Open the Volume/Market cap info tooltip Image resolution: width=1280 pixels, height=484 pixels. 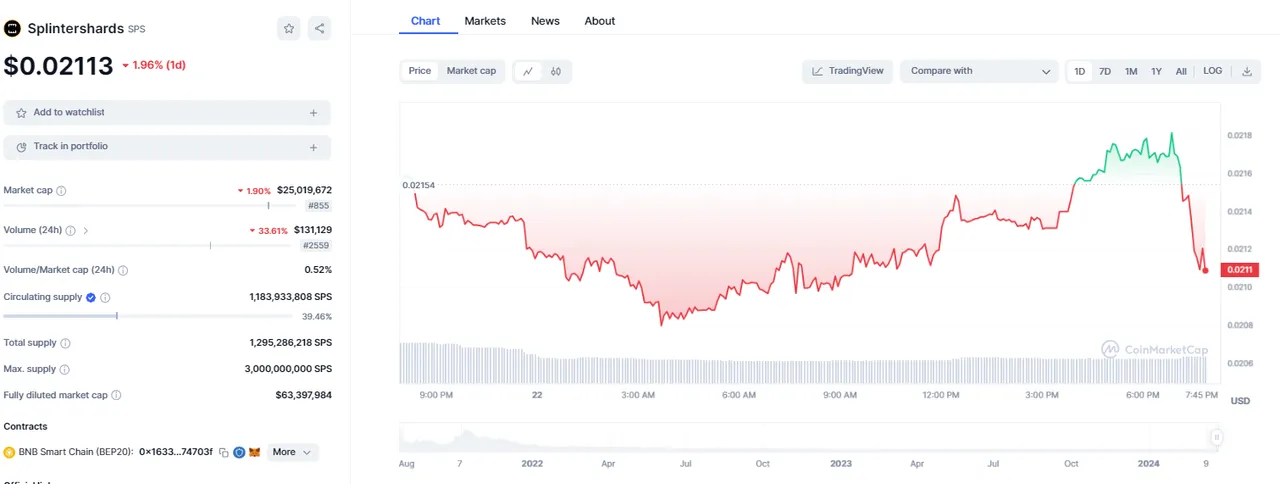(x=123, y=270)
